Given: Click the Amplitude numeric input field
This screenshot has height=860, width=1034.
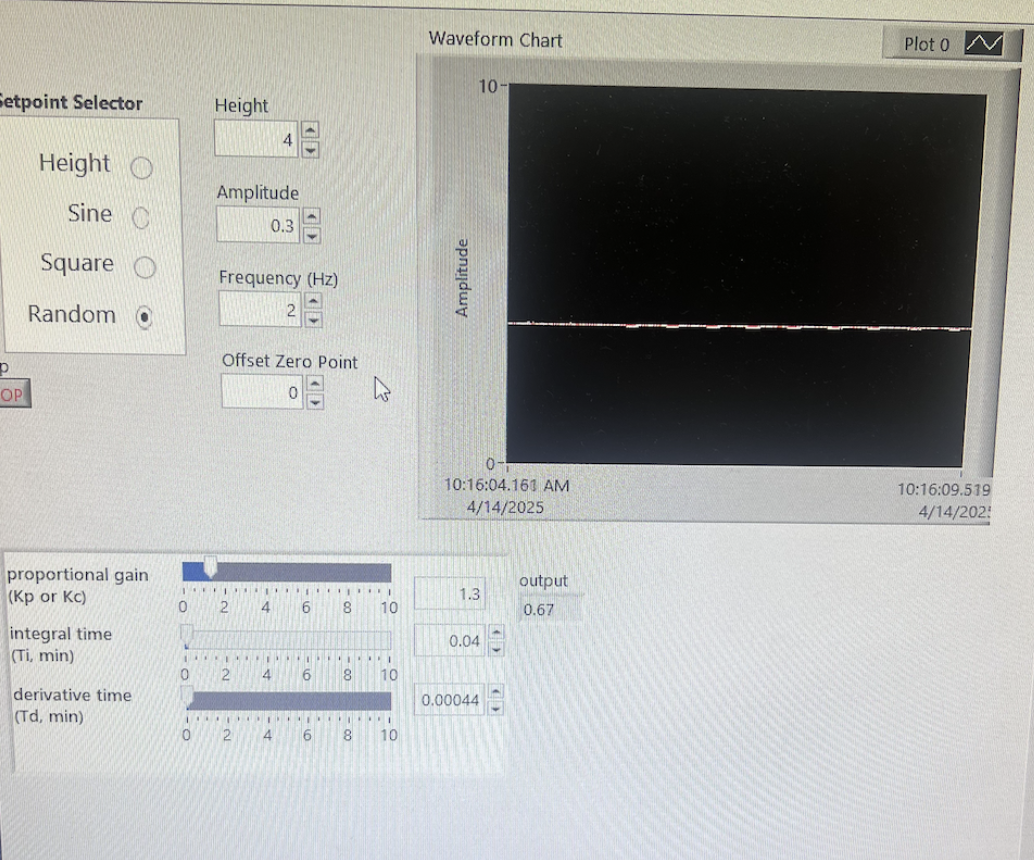Looking at the screenshot, I should tap(258, 226).
